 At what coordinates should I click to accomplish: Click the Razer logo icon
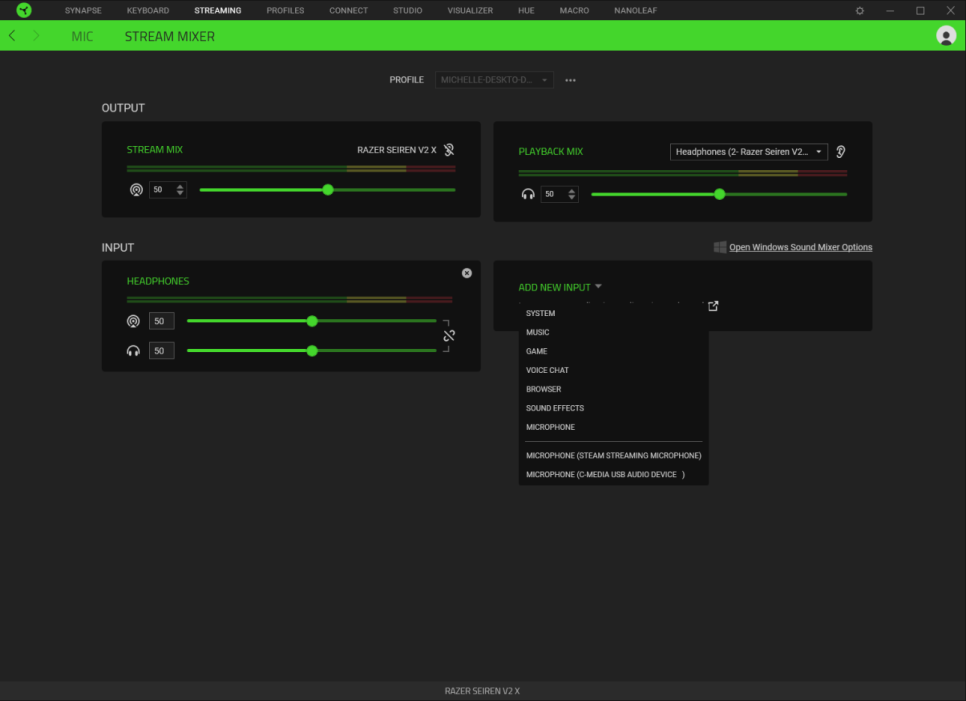[x=23, y=10]
